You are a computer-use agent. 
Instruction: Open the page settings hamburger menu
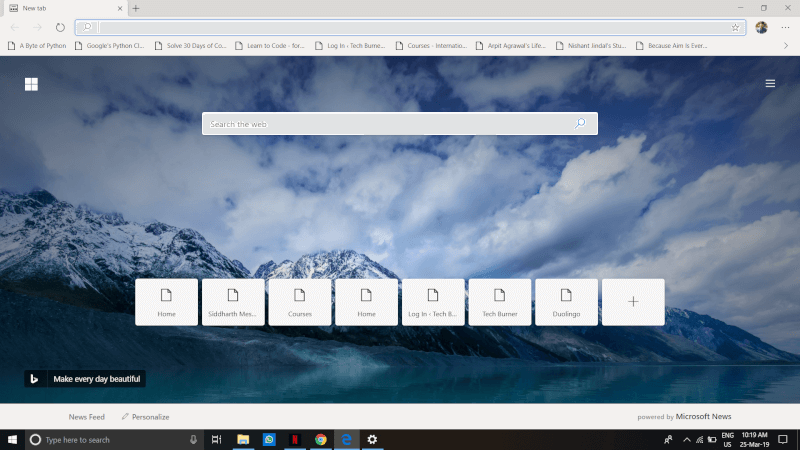[x=770, y=83]
